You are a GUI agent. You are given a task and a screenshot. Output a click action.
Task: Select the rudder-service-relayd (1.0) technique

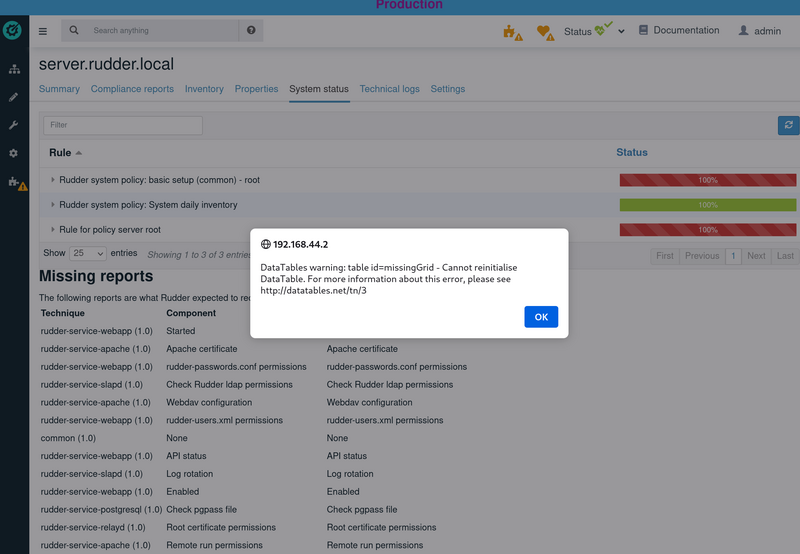click(93, 527)
